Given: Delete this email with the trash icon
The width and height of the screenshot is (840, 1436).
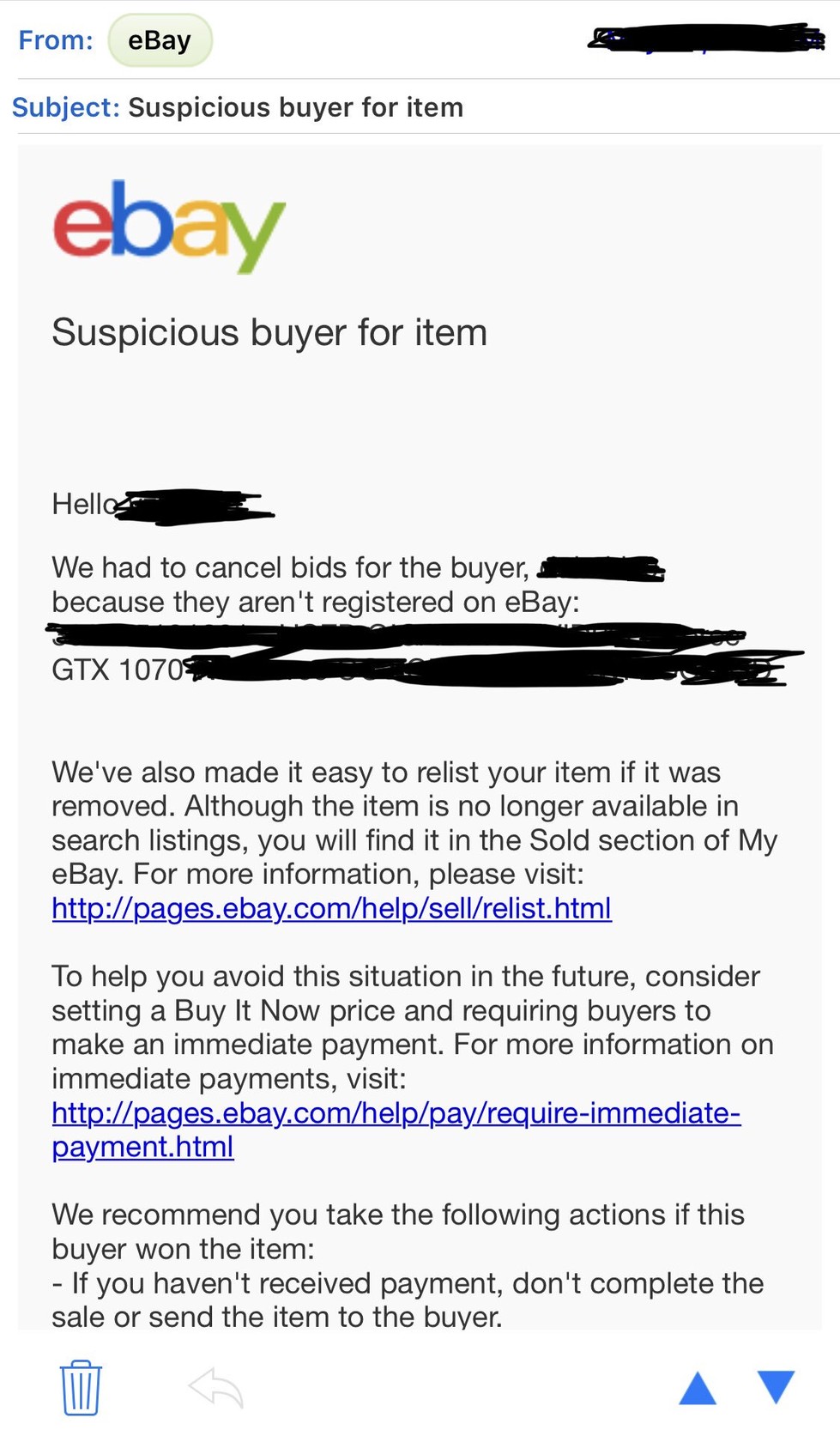Looking at the screenshot, I should (x=81, y=1387).
